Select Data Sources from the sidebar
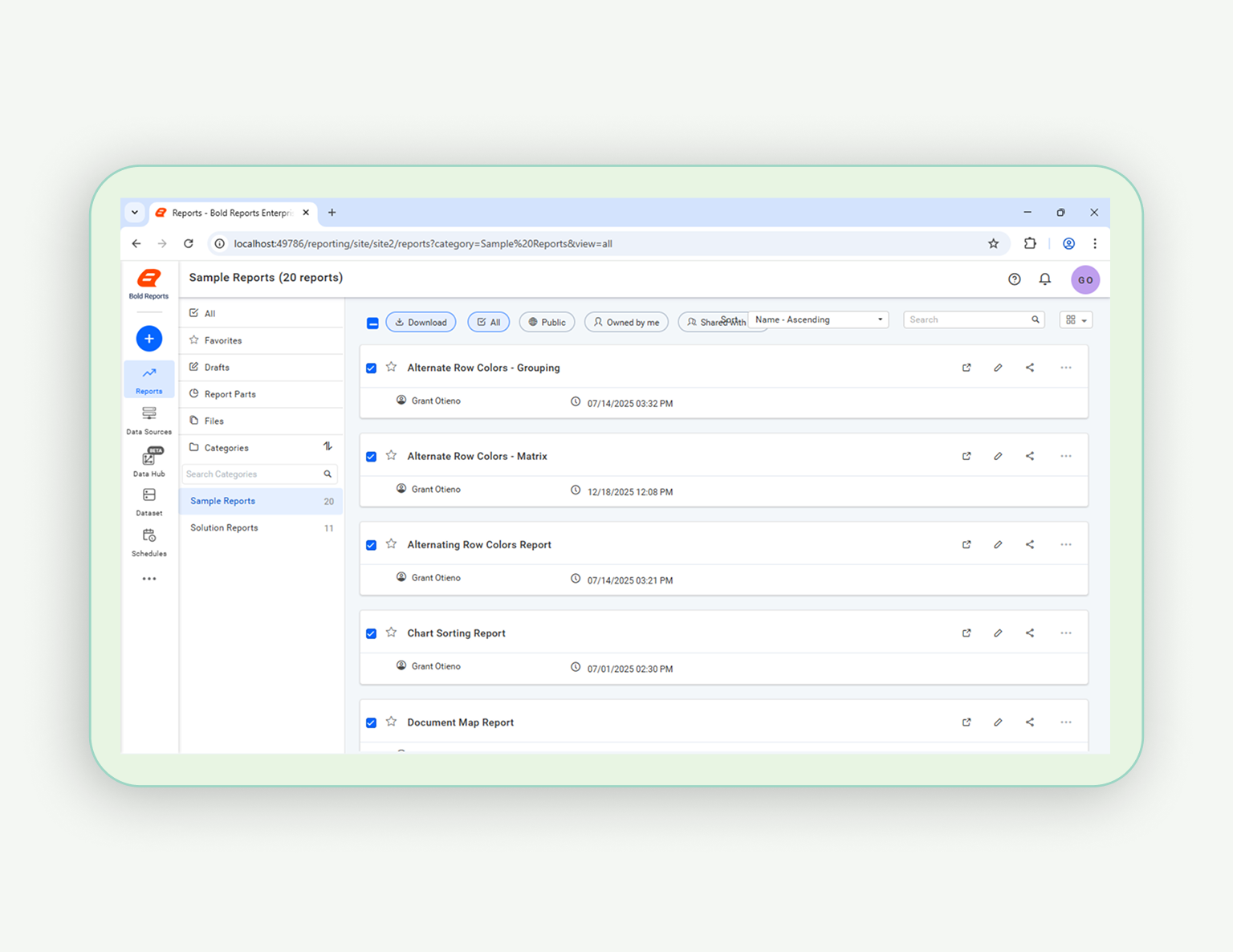 (x=149, y=418)
